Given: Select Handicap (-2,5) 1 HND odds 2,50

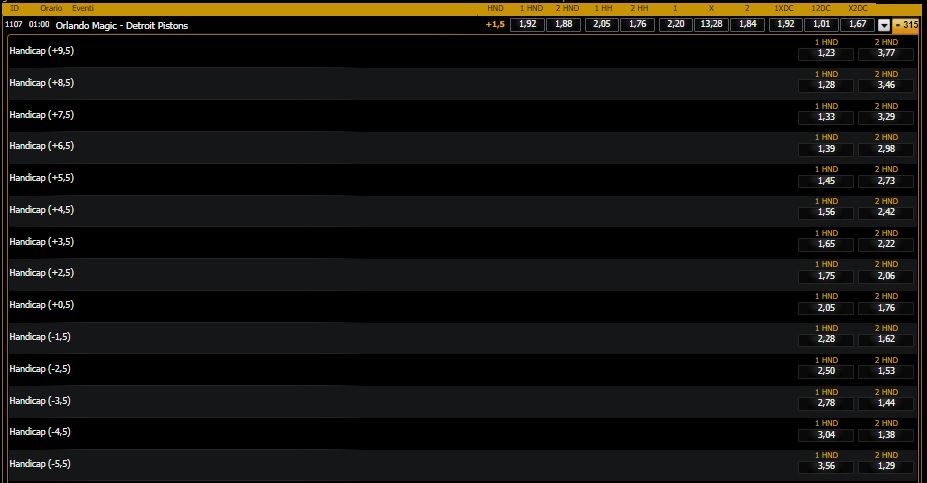Looking at the screenshot, I should pos(826,371).
